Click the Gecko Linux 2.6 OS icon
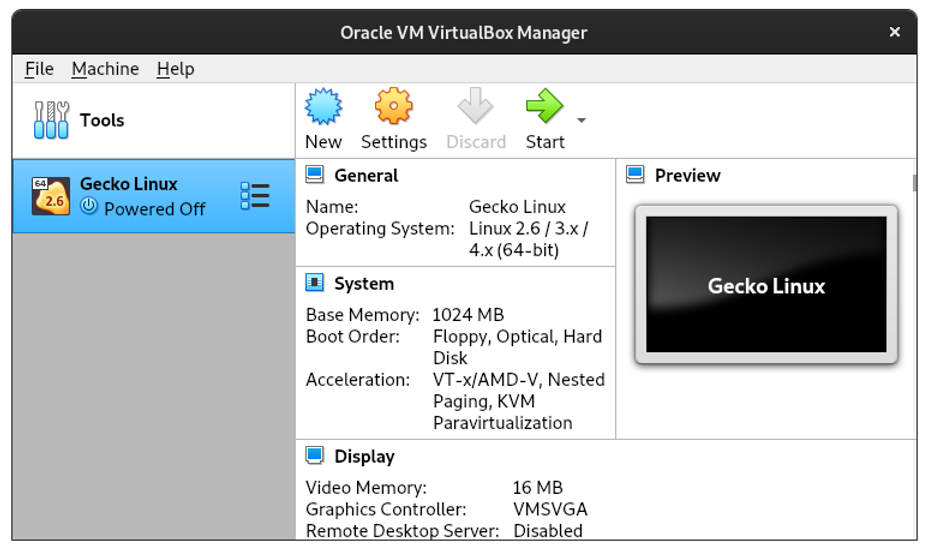928x551 pixels. point(50,196)
